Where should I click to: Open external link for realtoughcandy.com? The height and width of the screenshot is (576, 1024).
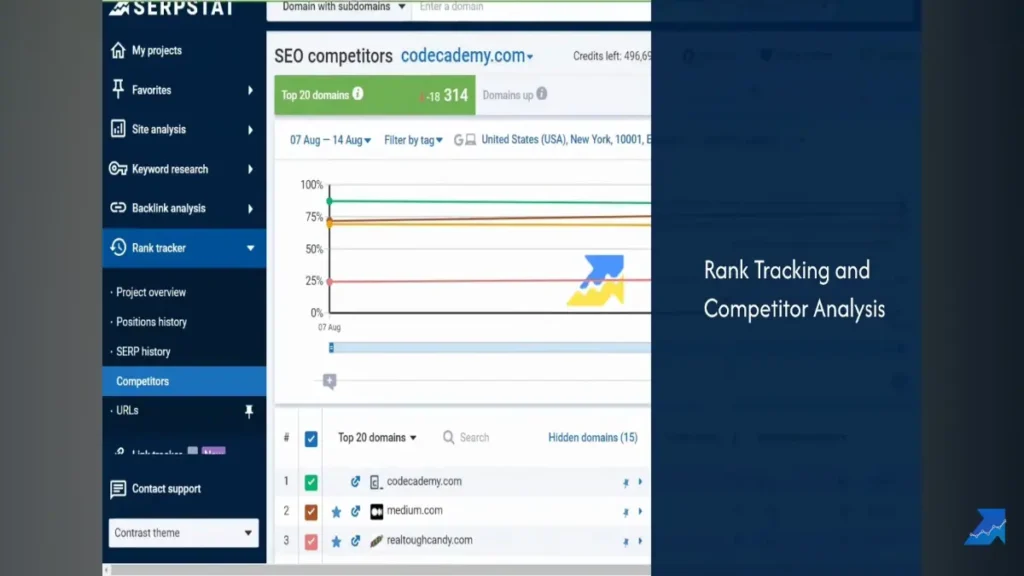355,541
